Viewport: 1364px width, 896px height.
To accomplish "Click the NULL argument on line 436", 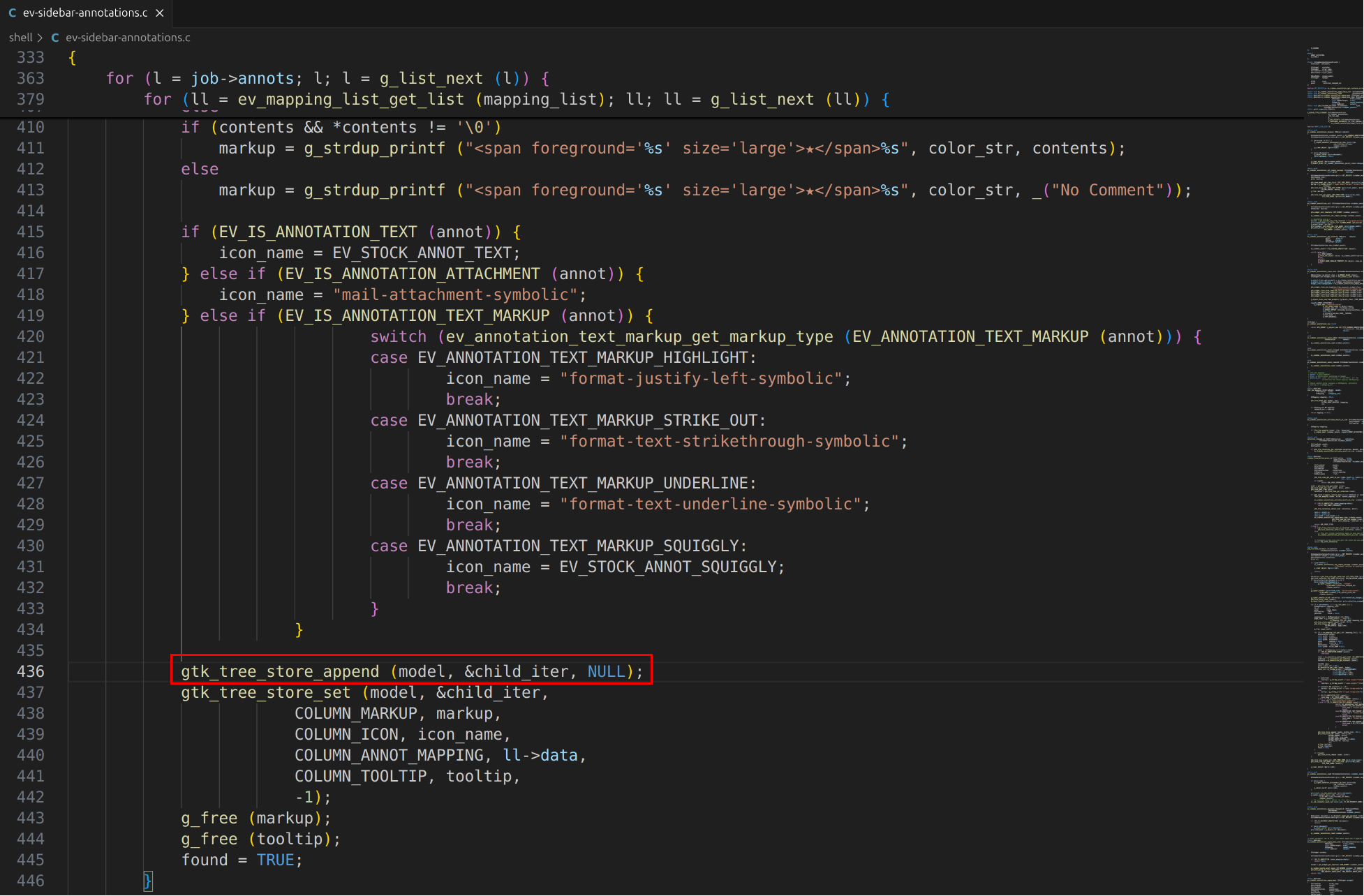I will click(606, 671).
